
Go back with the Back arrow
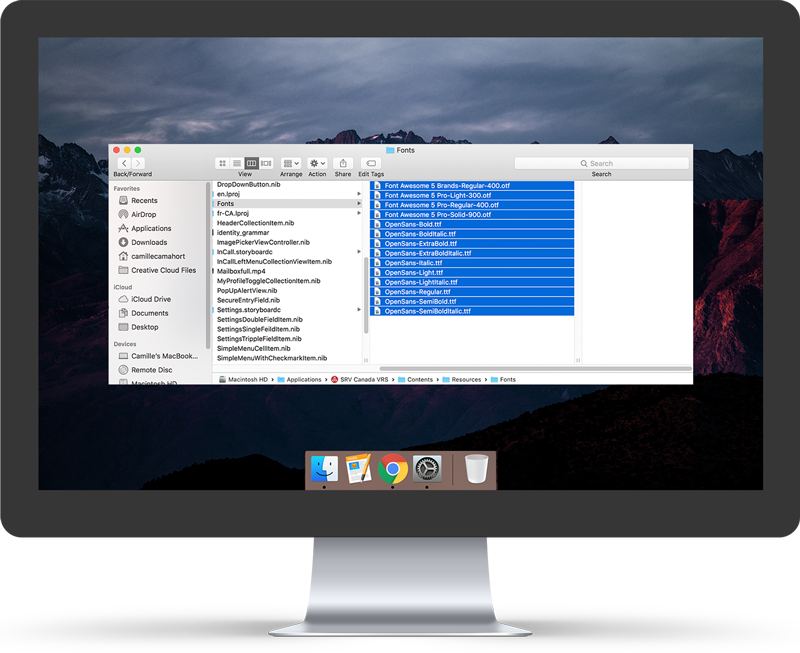coord(124,163)
